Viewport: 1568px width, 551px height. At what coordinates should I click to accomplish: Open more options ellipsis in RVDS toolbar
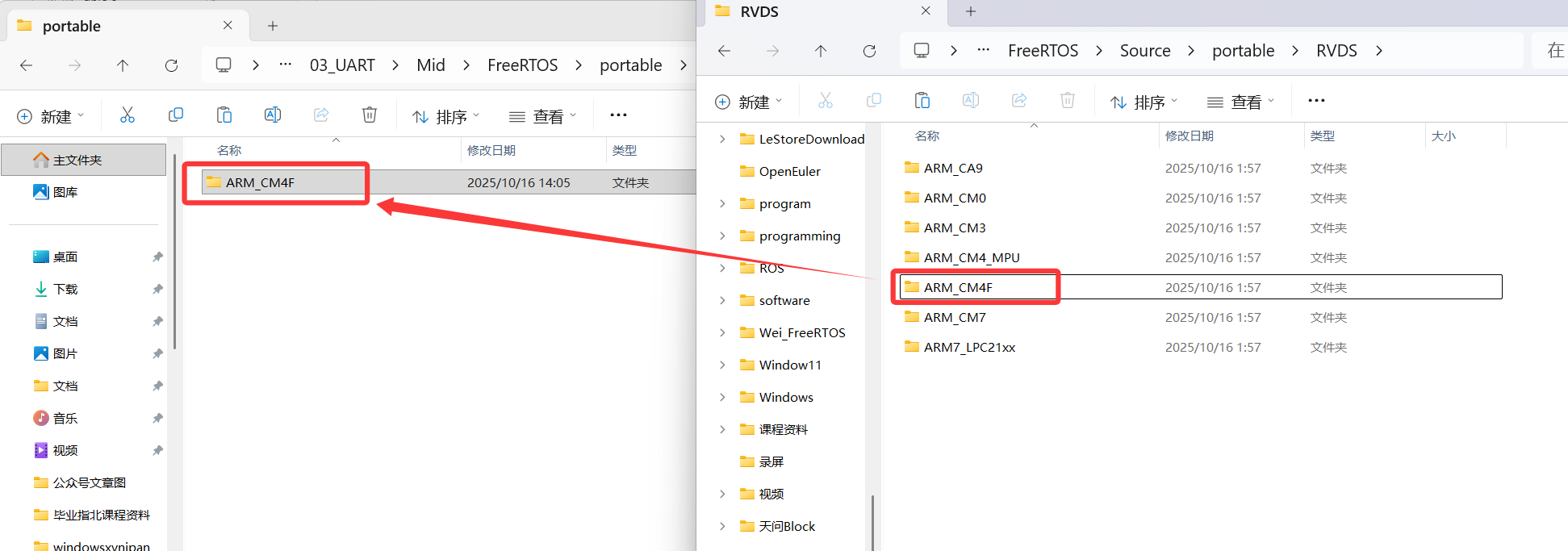[x=1316, y=101]
